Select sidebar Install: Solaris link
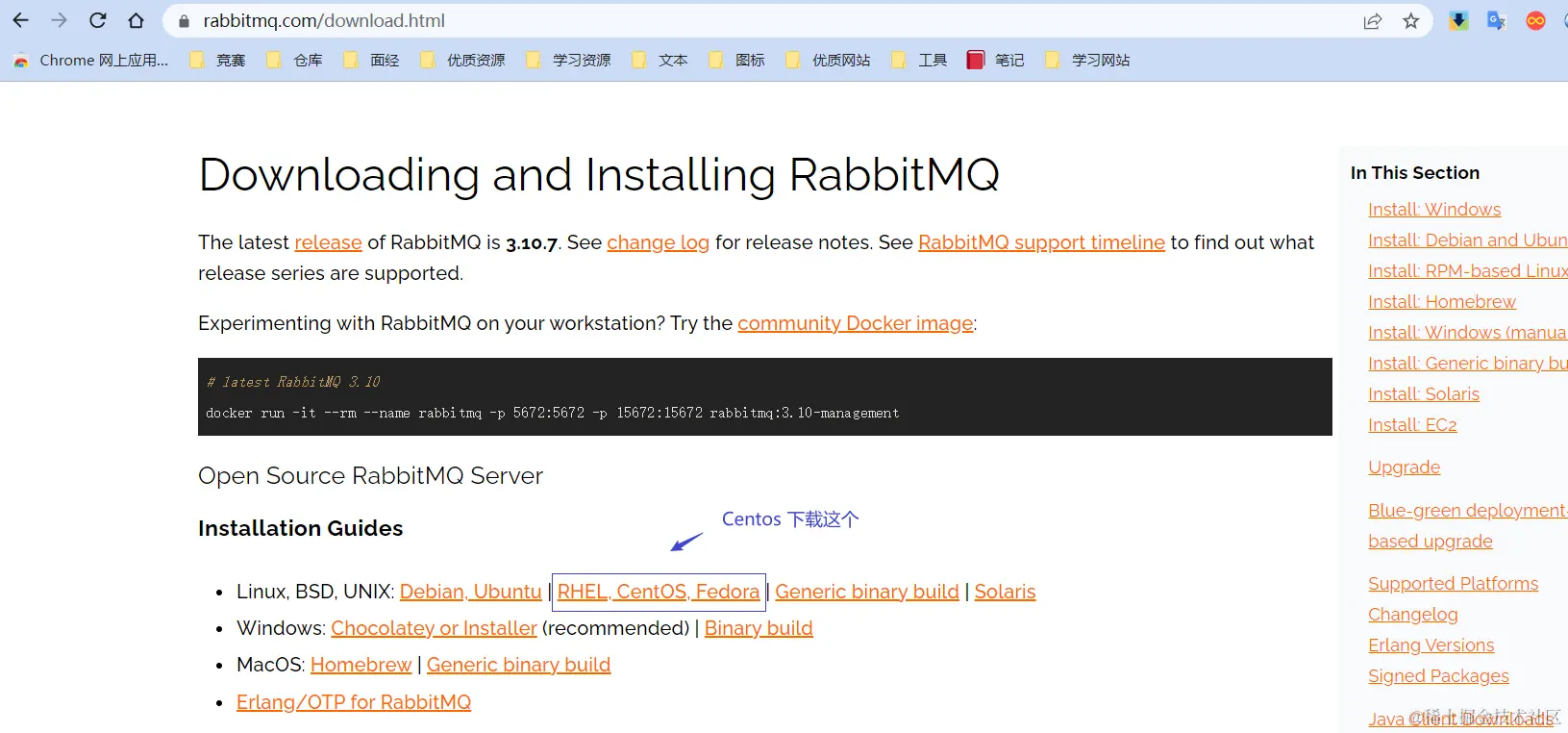Viewport: 1568px width, 733px height. click(1424, 394)
